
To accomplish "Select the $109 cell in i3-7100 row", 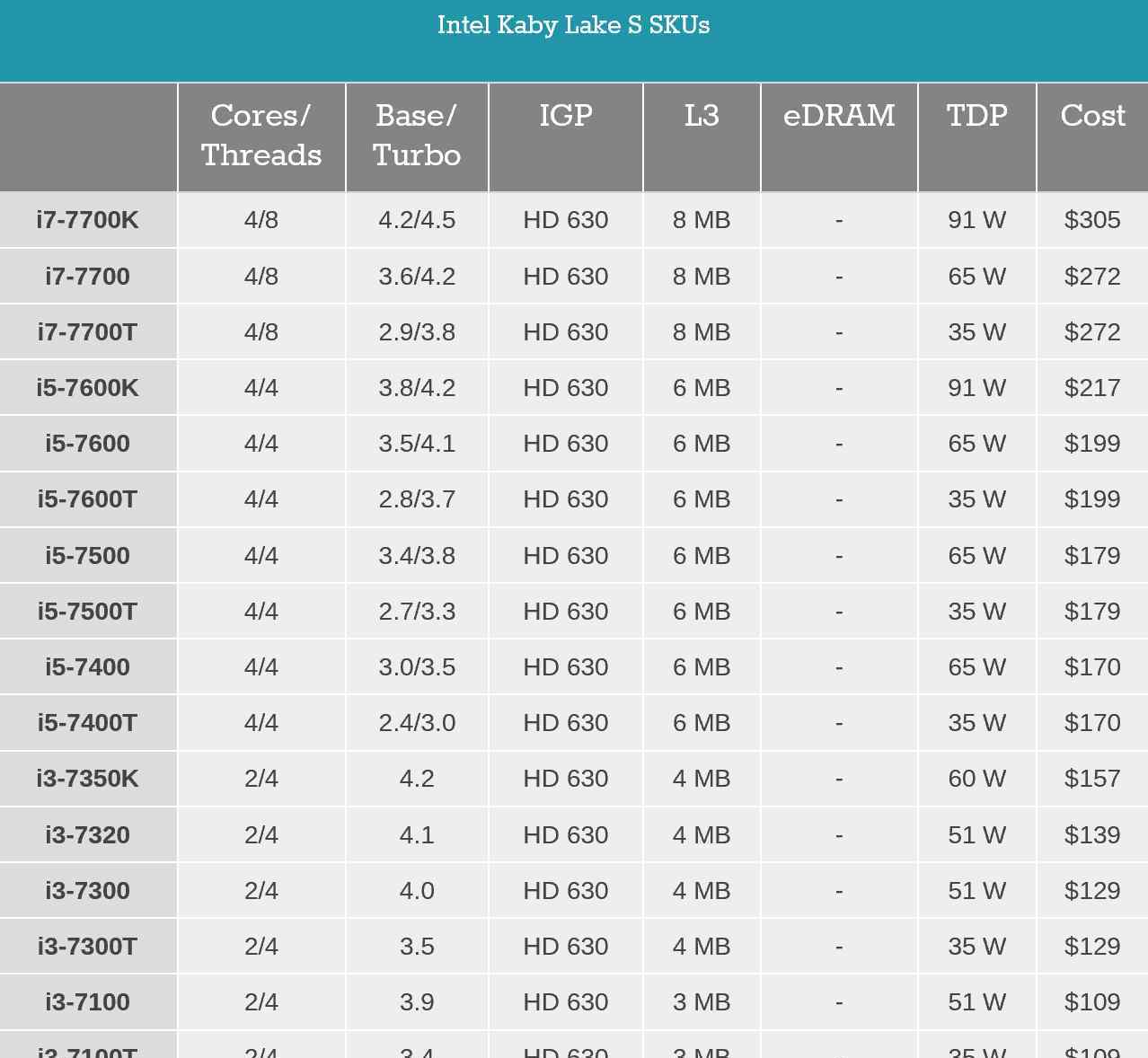I will click(1092, 1002).
